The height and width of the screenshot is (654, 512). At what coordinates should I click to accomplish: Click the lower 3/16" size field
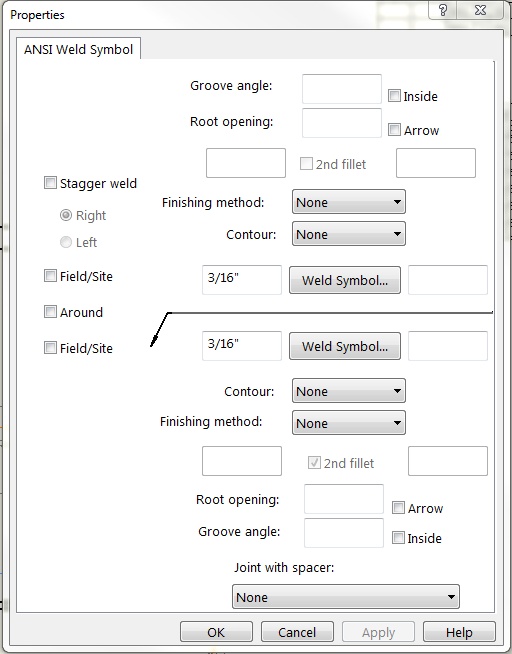(x=242, y=346)
